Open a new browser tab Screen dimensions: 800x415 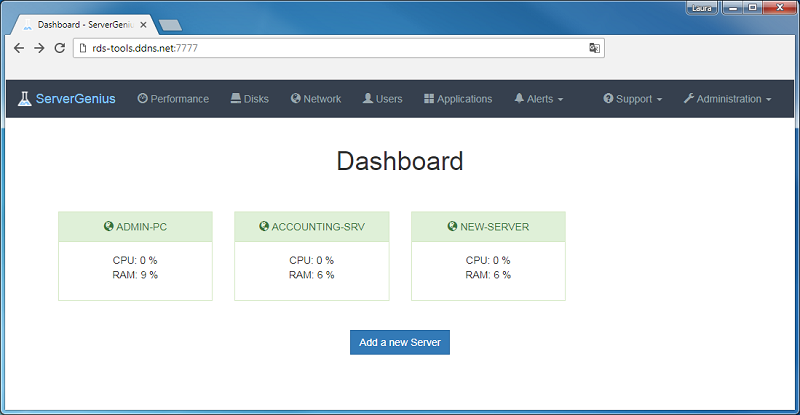pyautogui.click(x=170, y=23)
